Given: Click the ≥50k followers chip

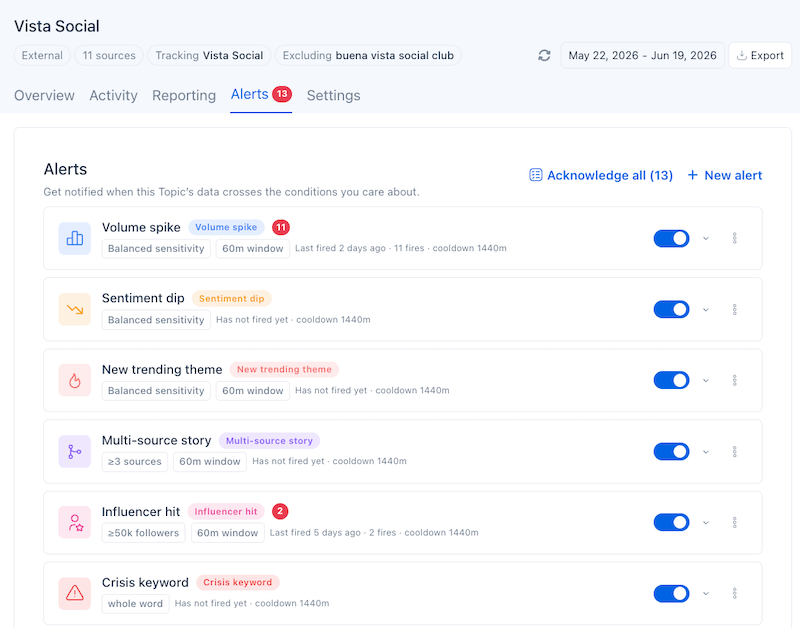Looking at the screenshot, I should pos(143,533).
